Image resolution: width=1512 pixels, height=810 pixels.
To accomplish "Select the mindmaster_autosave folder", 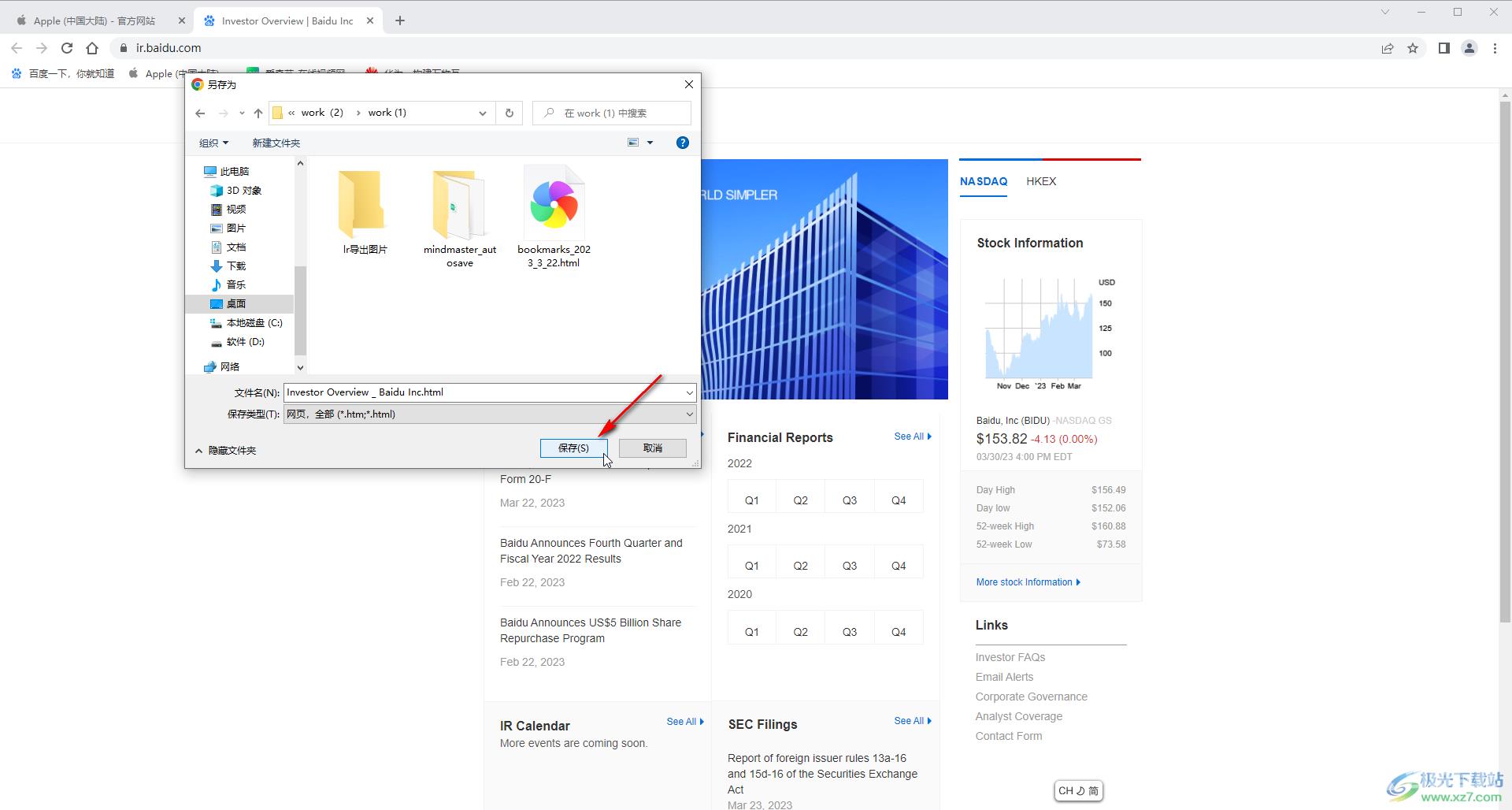I will point(460,217).
